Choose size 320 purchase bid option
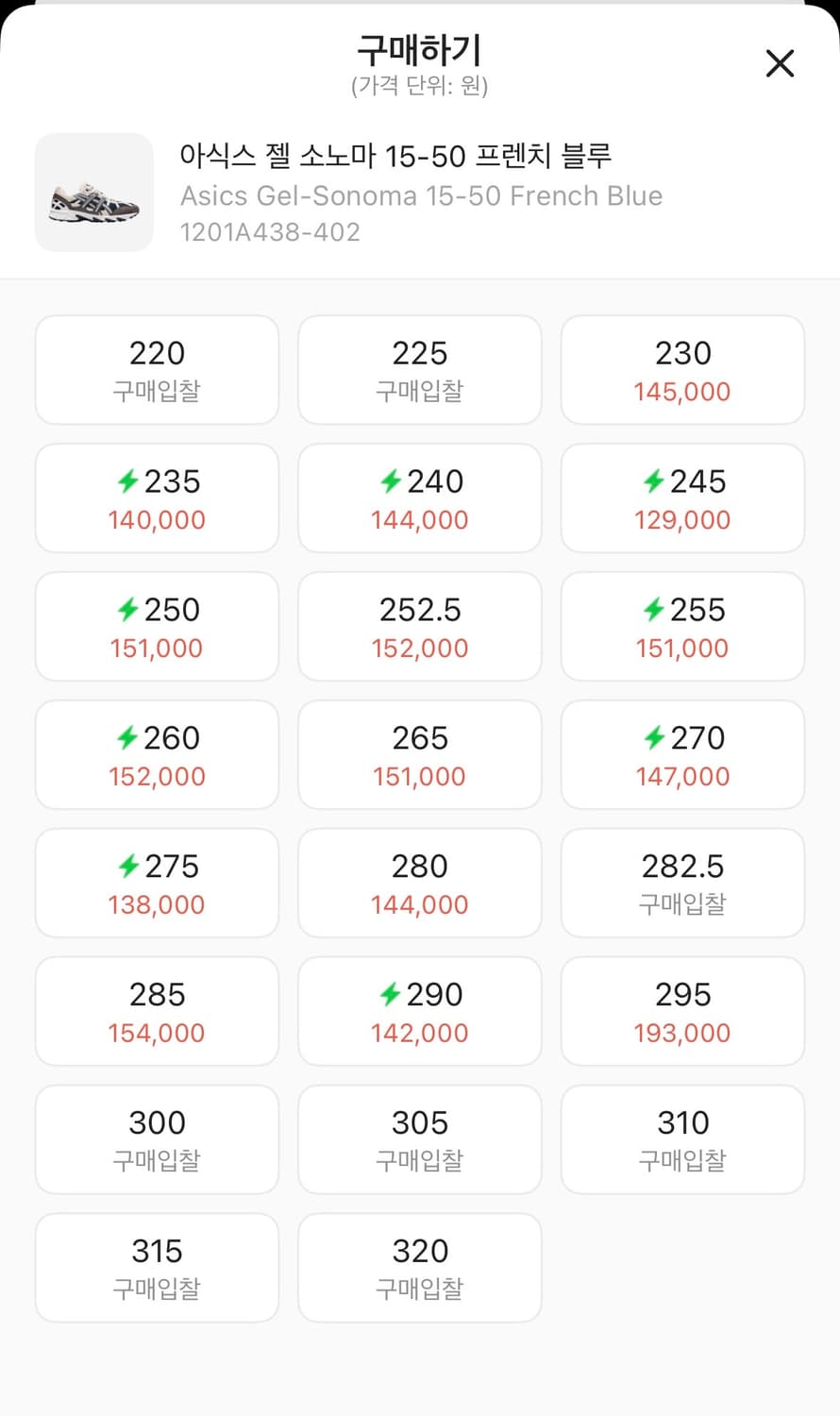Viewport: 840px width, 1416px height. coord(420,1268)
